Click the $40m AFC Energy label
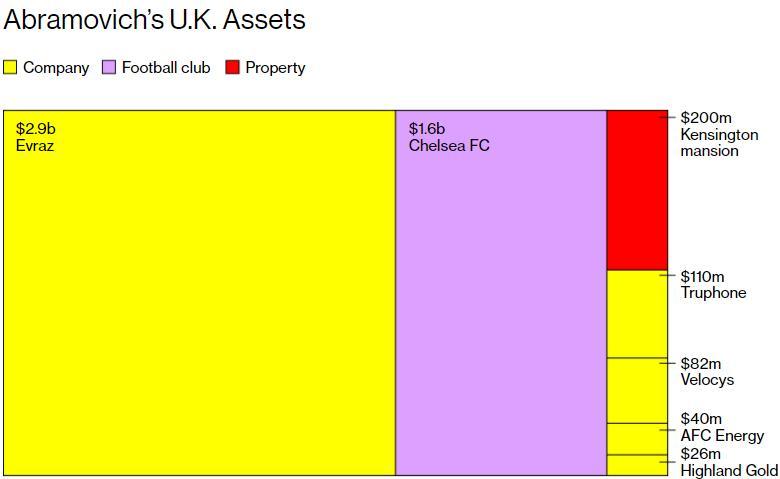This screenshot has height=479, width=780. click(x=722, y=427)
